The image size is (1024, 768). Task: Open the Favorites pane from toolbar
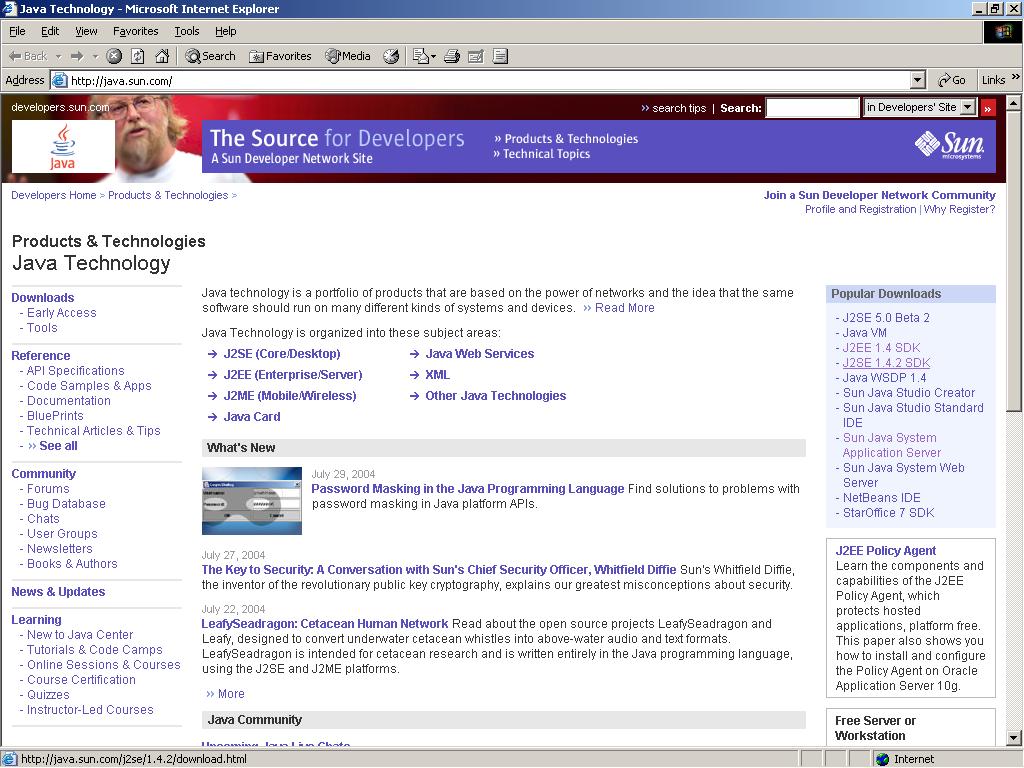pos(280,56)
